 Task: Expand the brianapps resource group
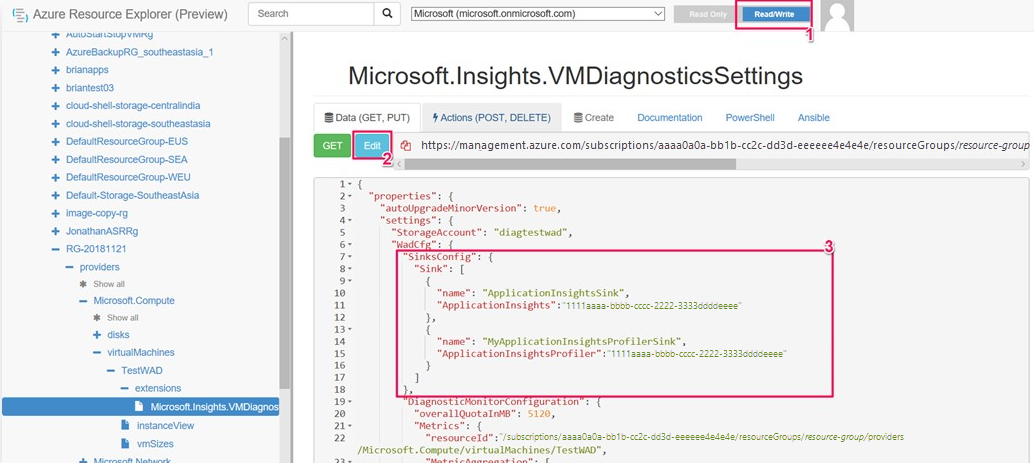tap(55, 69)
